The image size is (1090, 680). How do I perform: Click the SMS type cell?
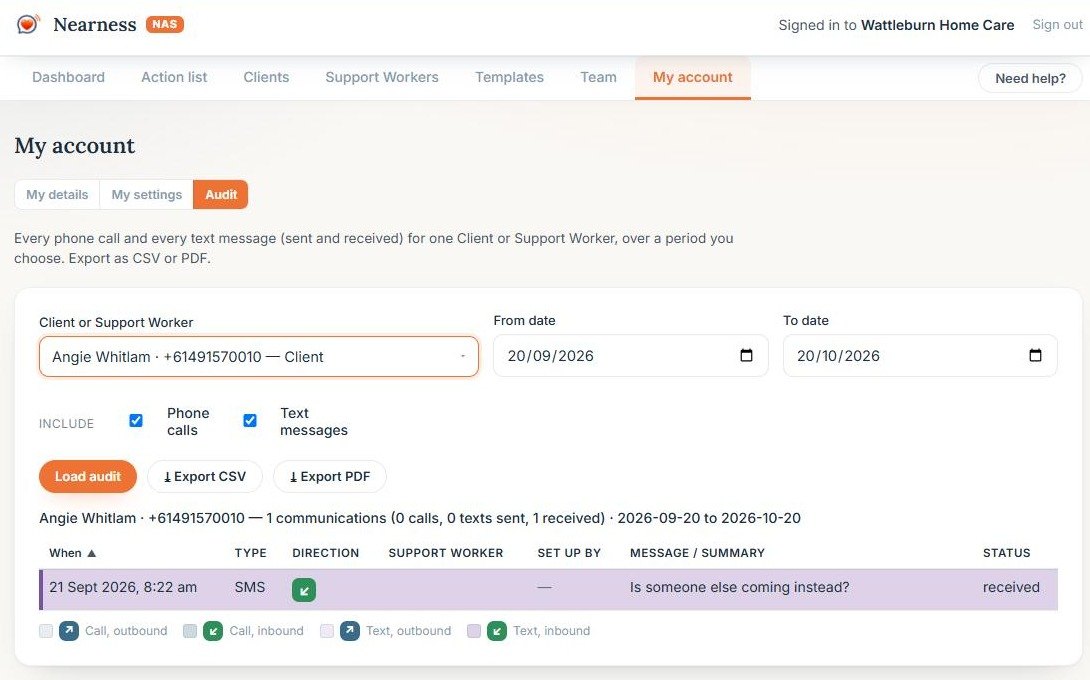coord(250,587)
